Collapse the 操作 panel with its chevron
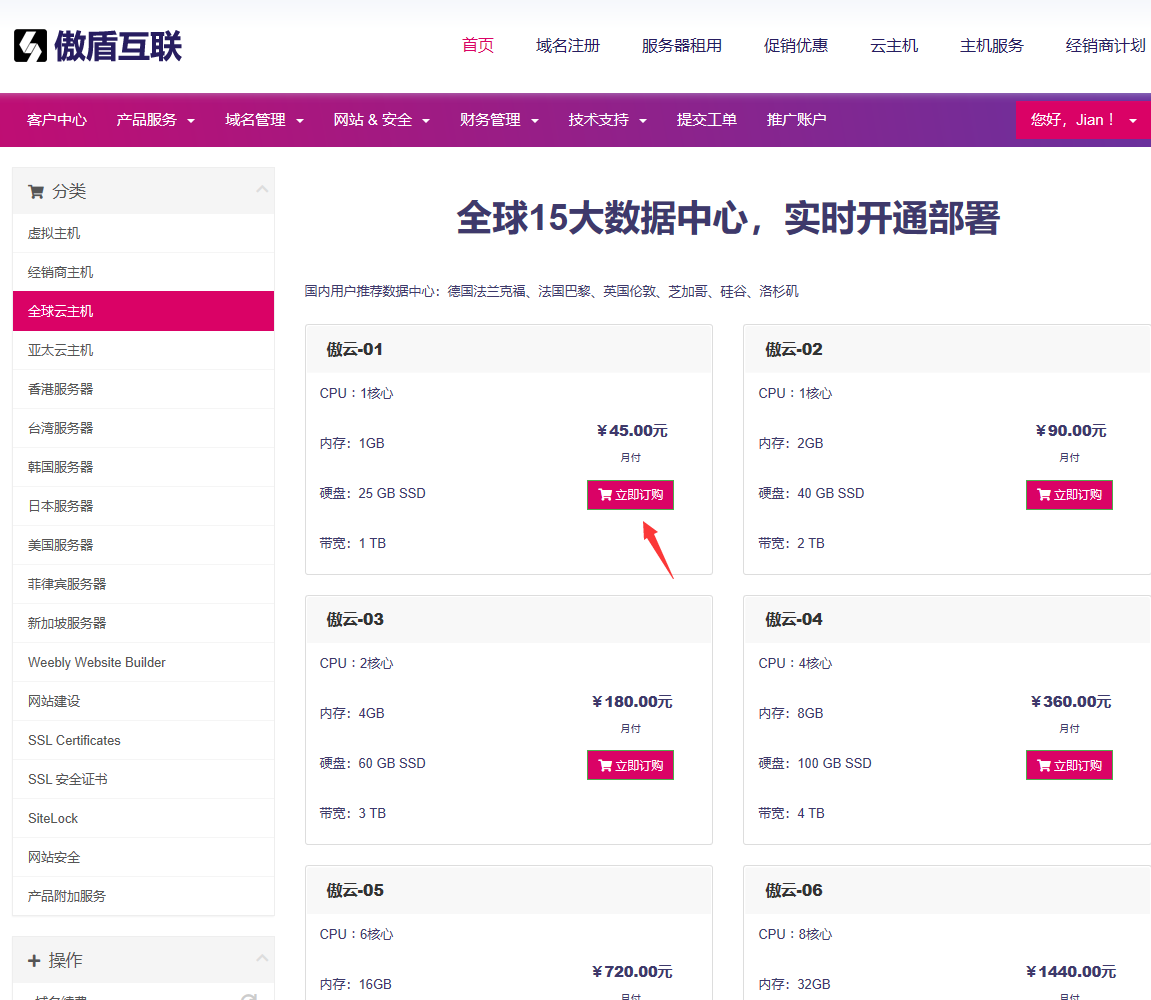Image resolution: width=1151 pixels, height=1000 pixels. [x=262, y=959]
